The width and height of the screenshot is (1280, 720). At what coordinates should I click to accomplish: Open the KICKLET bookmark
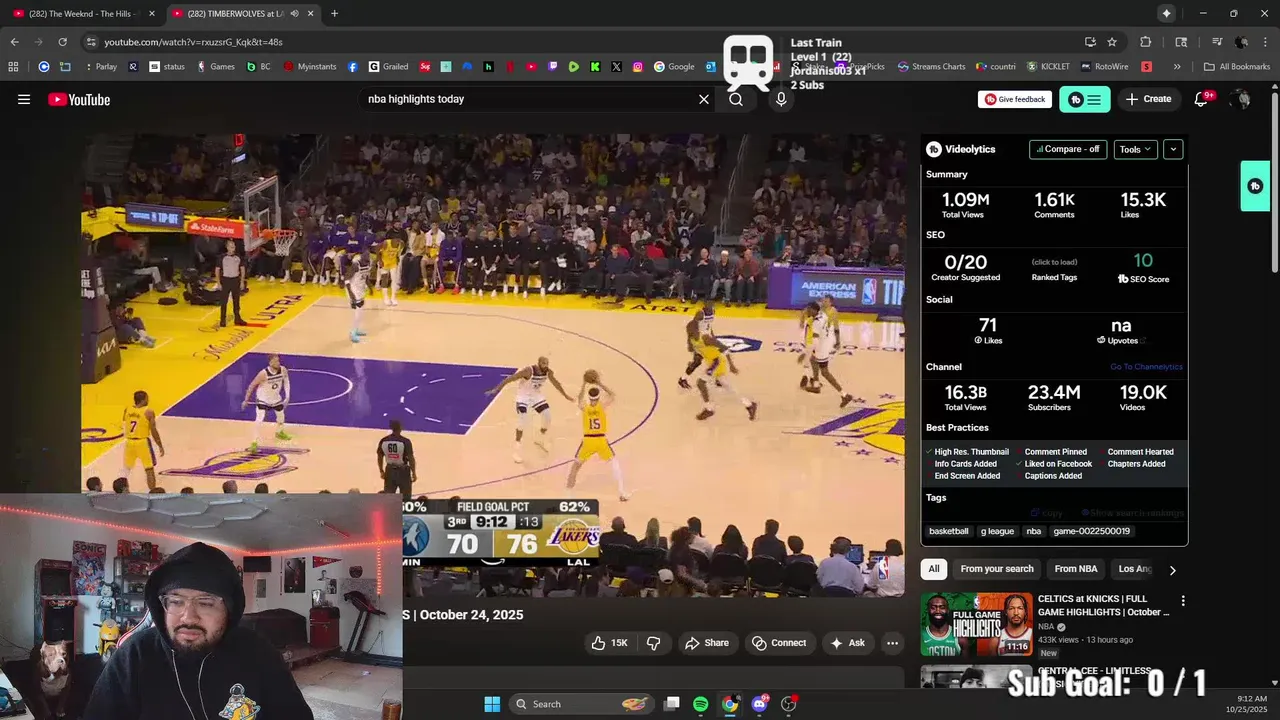(1048, 67)
